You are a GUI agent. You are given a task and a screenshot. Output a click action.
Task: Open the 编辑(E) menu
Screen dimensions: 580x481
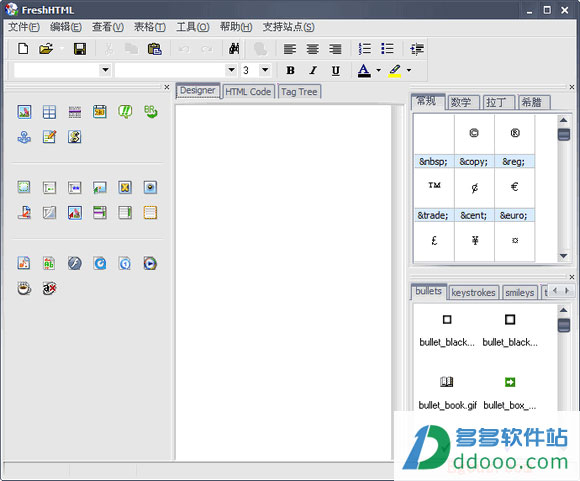[65, 27]
